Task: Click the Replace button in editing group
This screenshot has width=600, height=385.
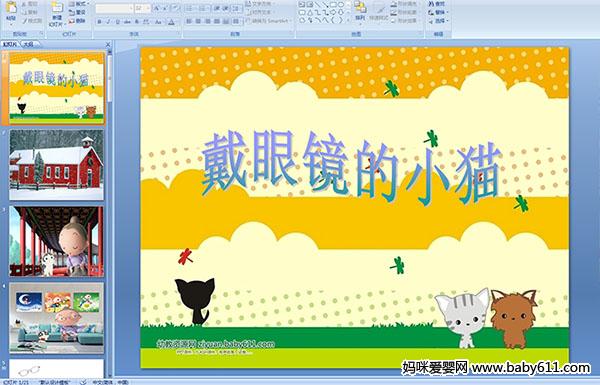Action: [437, 12]
